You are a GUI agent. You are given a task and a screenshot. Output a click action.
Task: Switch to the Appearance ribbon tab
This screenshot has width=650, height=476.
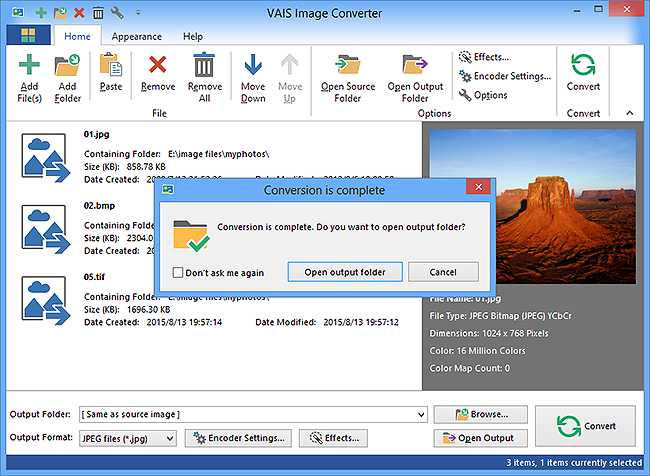136,36
